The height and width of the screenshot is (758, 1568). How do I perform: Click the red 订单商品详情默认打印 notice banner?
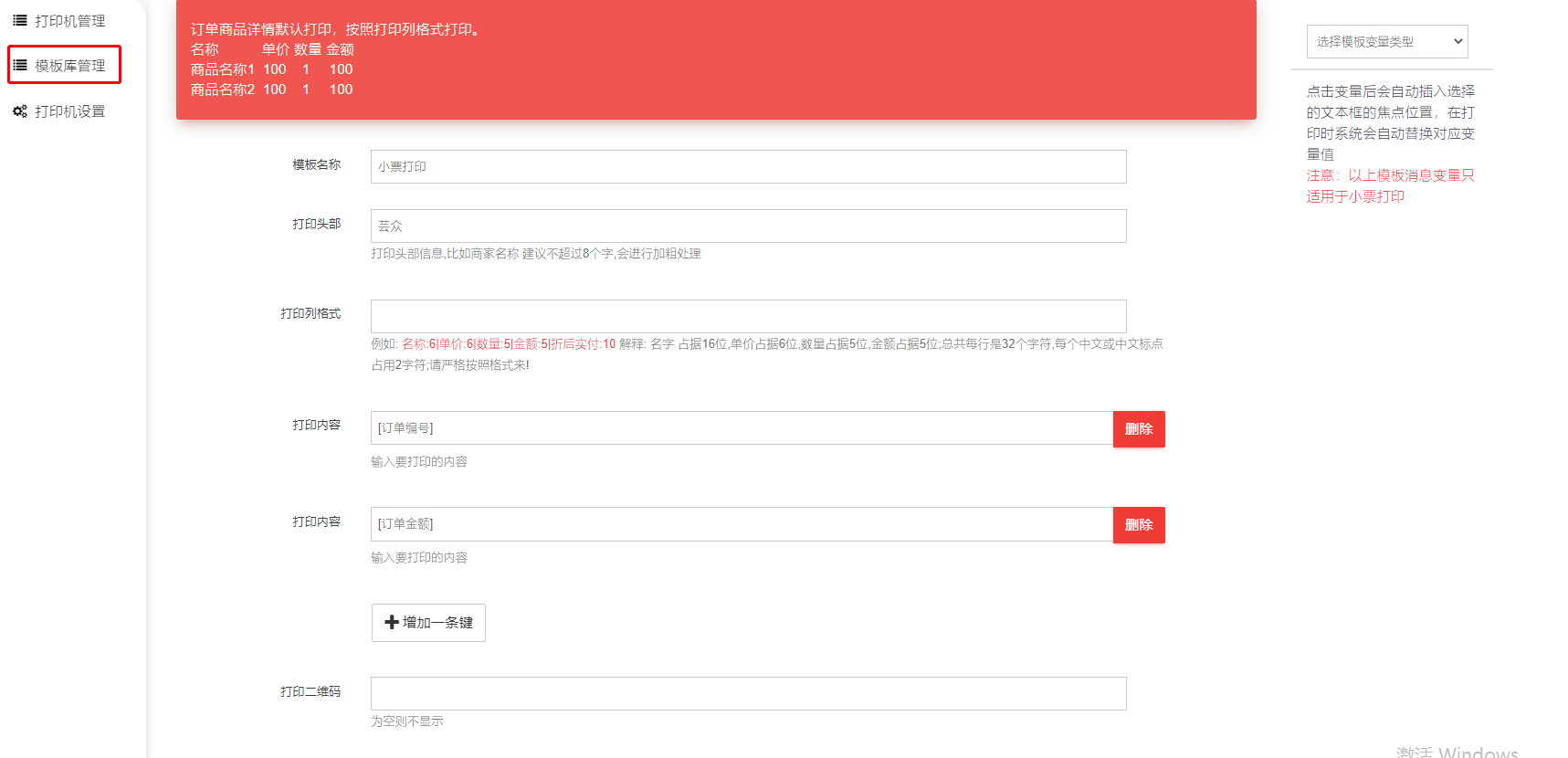coord(716,59)
